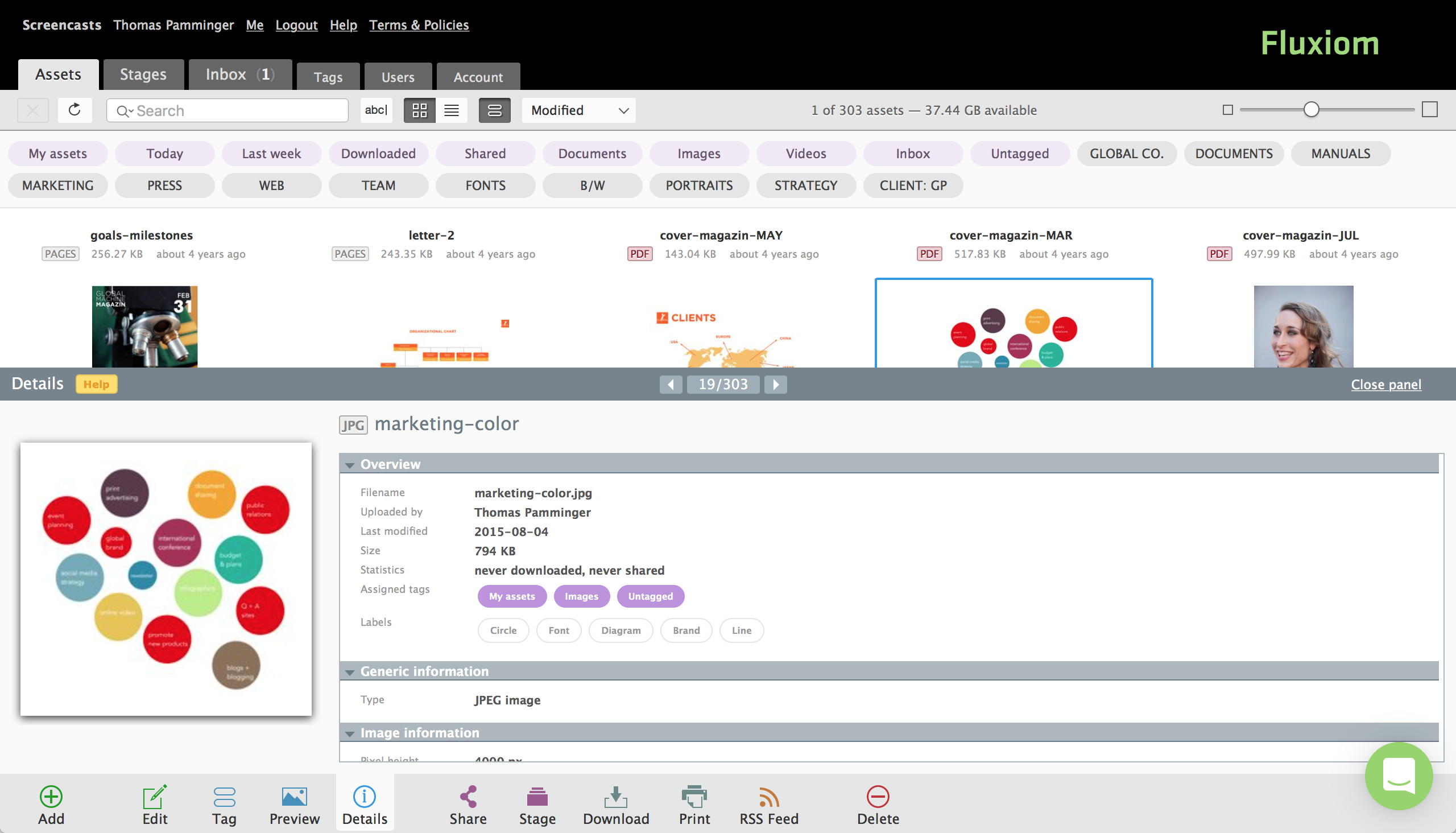Switch to list view mode
The width and height of the screenshot is (1456, 833).
pyautogui.click(x=452, y=110)
